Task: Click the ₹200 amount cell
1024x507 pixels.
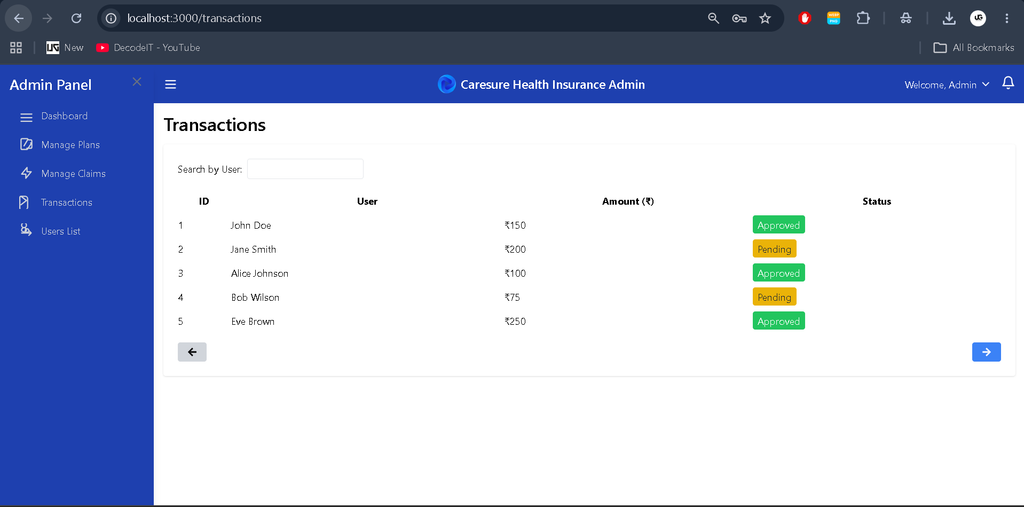Action: 515,250
